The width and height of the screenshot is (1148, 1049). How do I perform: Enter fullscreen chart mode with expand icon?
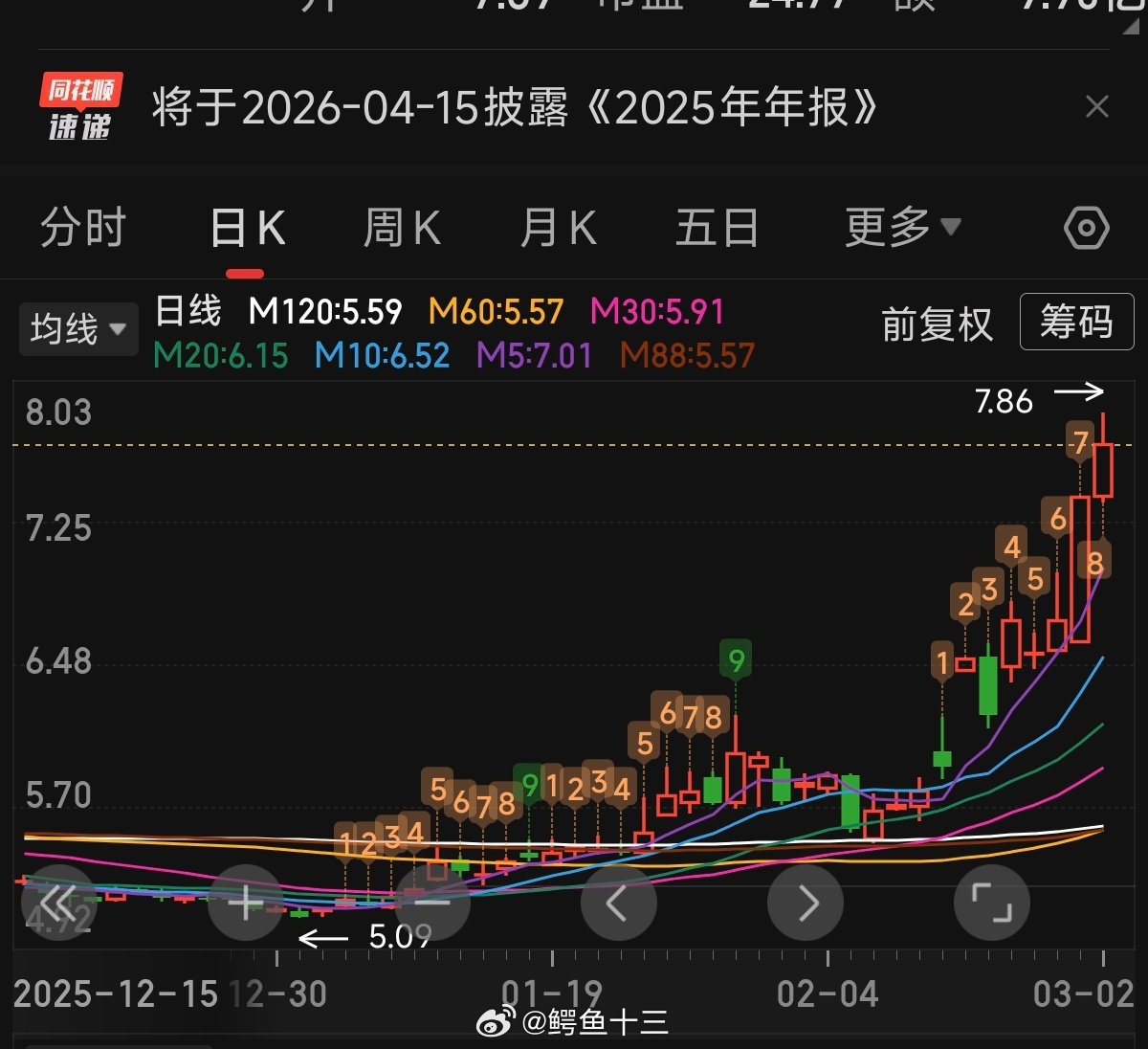[x=992, y=902]
